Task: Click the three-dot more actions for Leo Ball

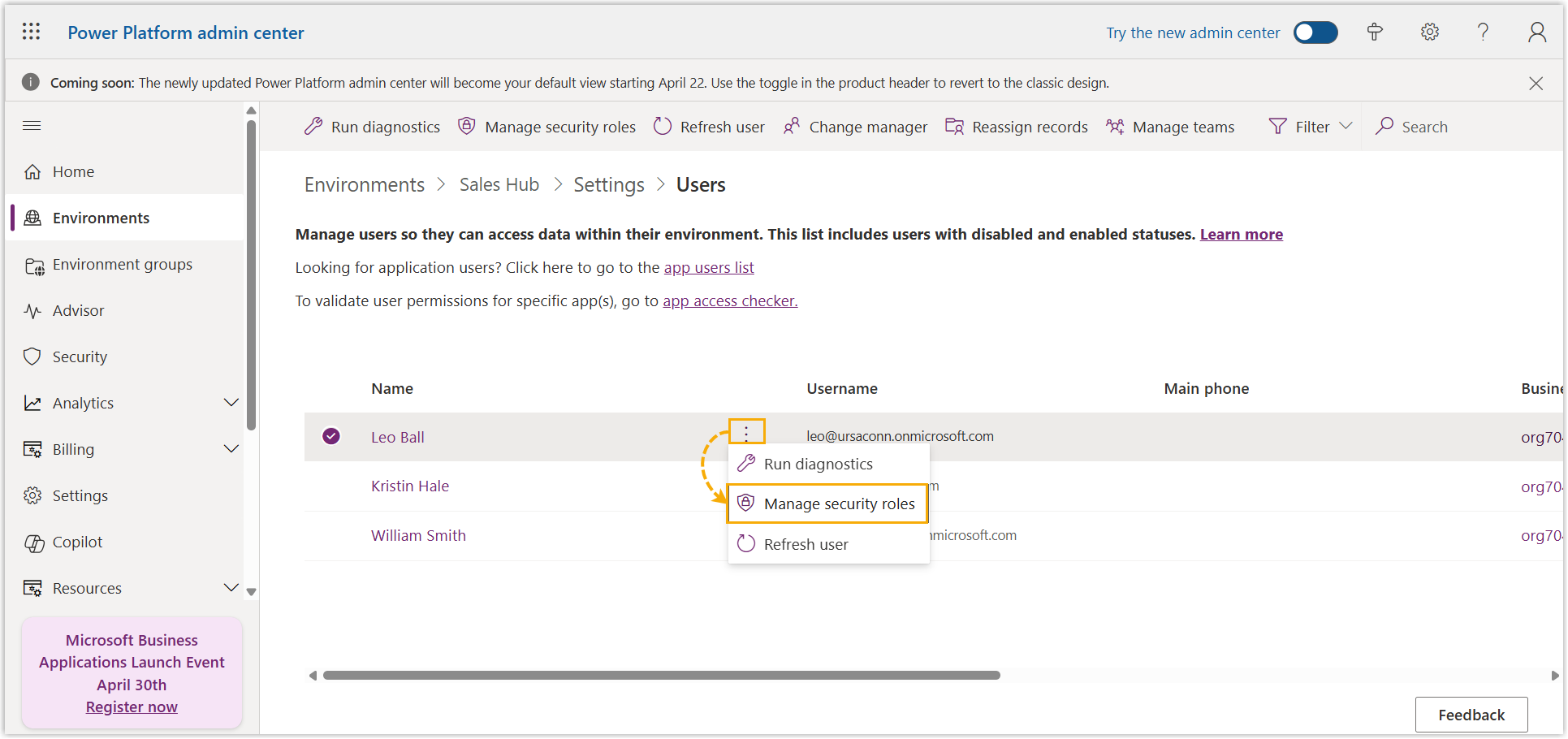Action: [x=746, y=432]
